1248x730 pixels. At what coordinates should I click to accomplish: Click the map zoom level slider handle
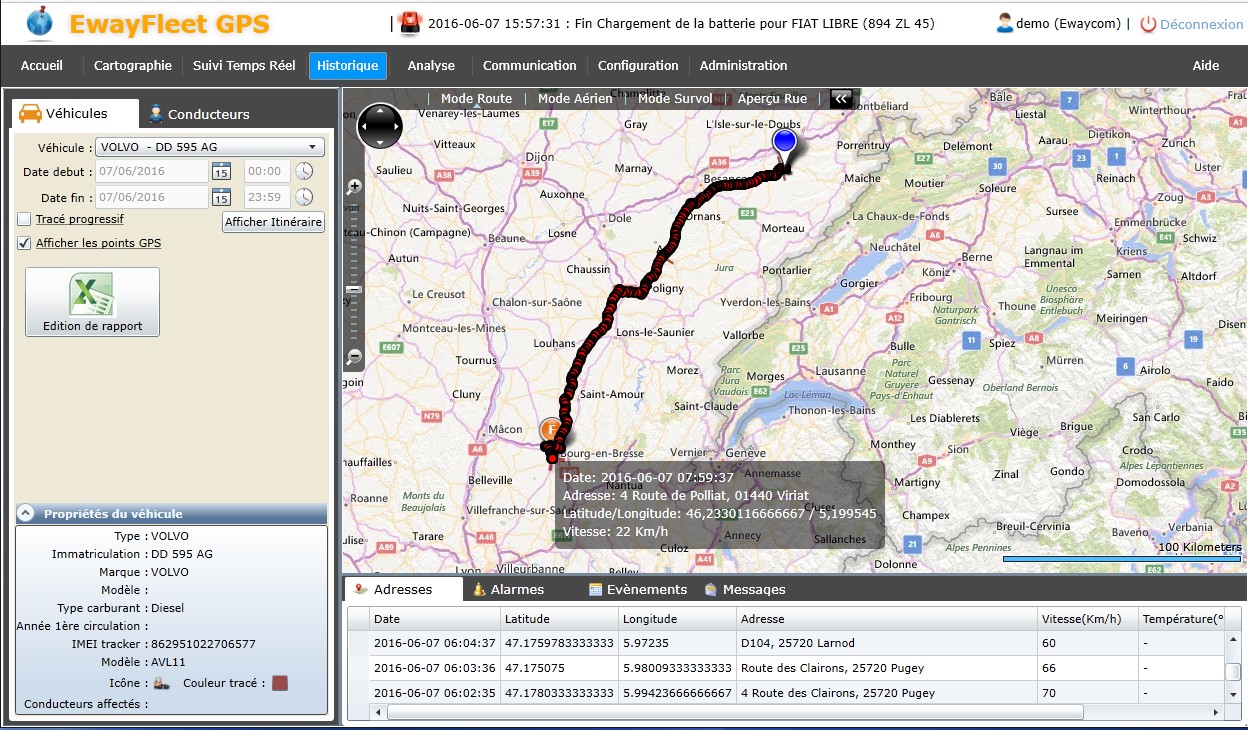354,290
